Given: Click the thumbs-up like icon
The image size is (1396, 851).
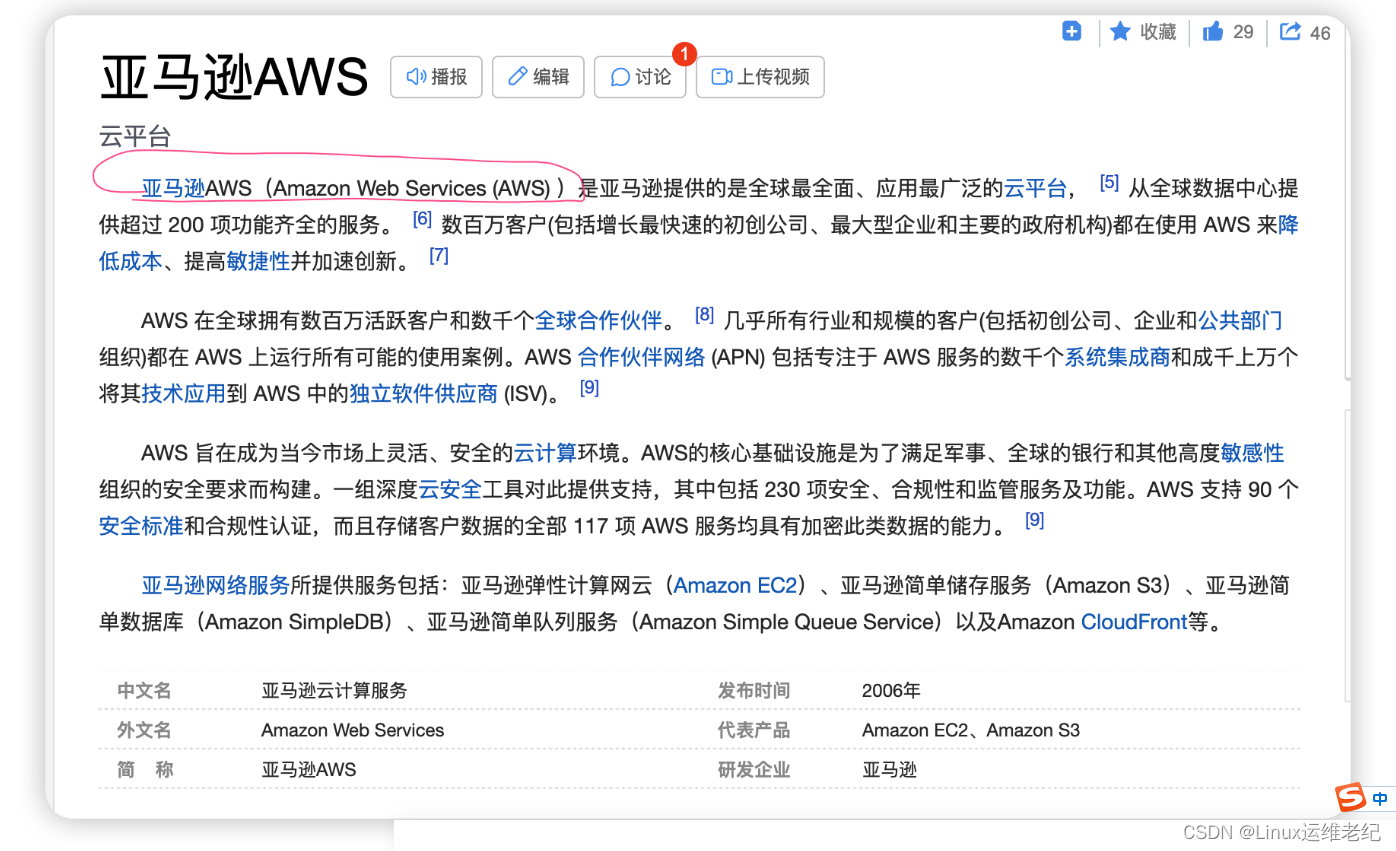Looking at the screenshot, I should point(1213,32).
